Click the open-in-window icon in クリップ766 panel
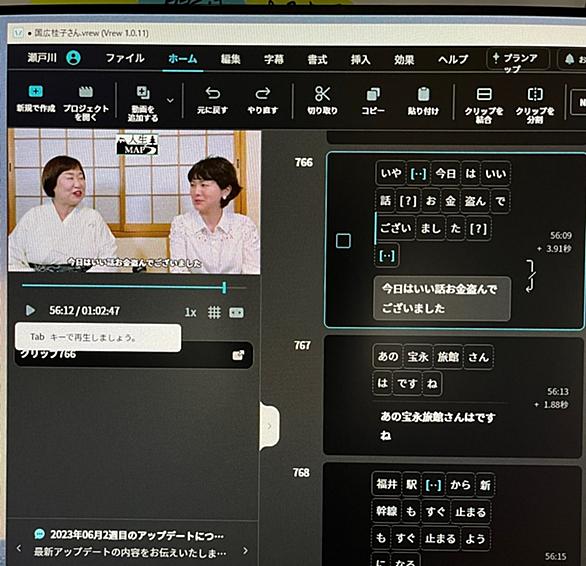The image size is (586, 566). 238,355
